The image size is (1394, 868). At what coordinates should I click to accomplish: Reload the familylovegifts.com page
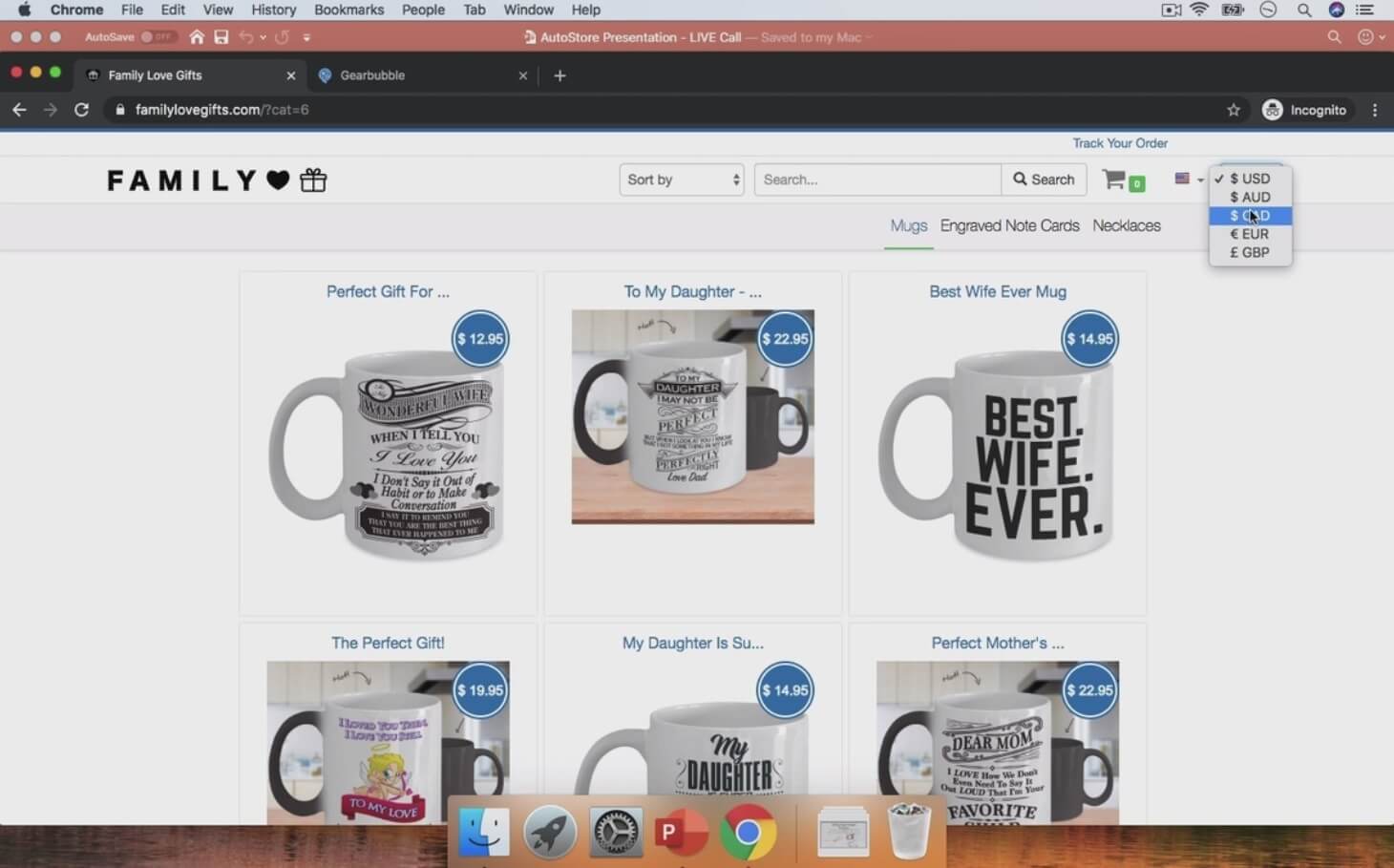(82, 110)
